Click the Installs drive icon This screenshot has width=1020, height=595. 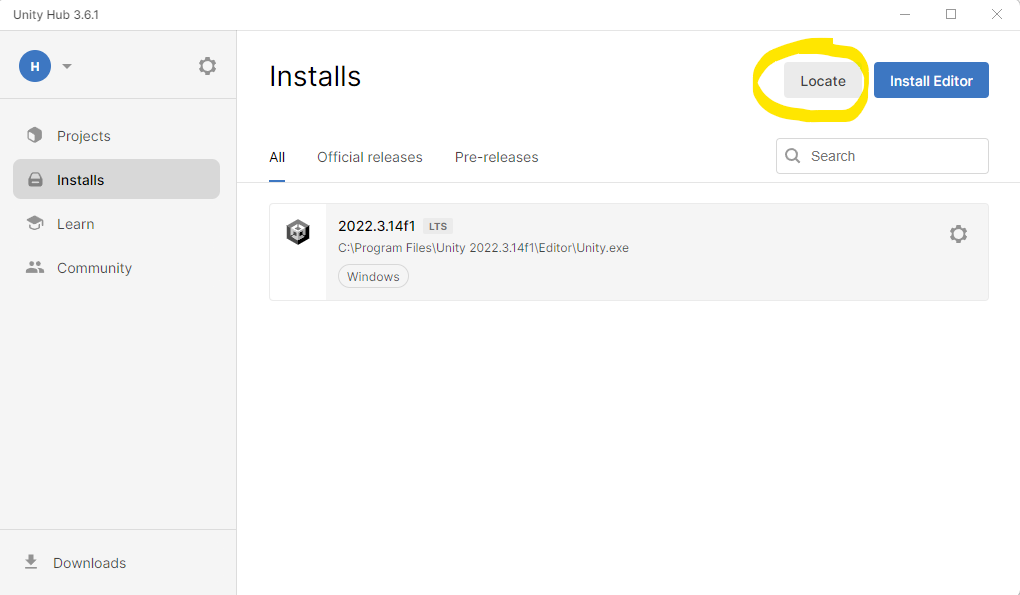[35, 179]
